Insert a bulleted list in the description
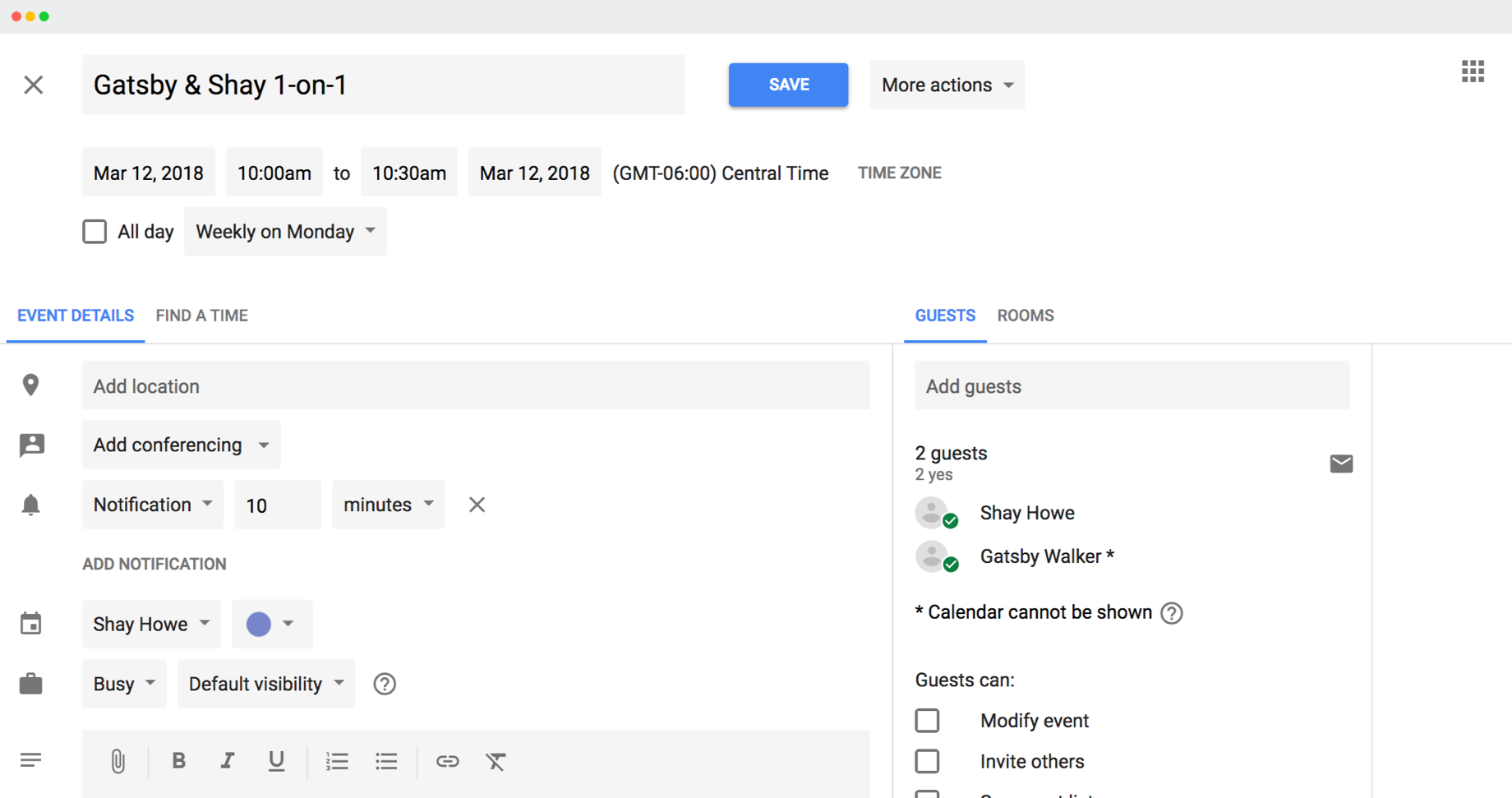 pyautogui.click(x=386, y=761)
